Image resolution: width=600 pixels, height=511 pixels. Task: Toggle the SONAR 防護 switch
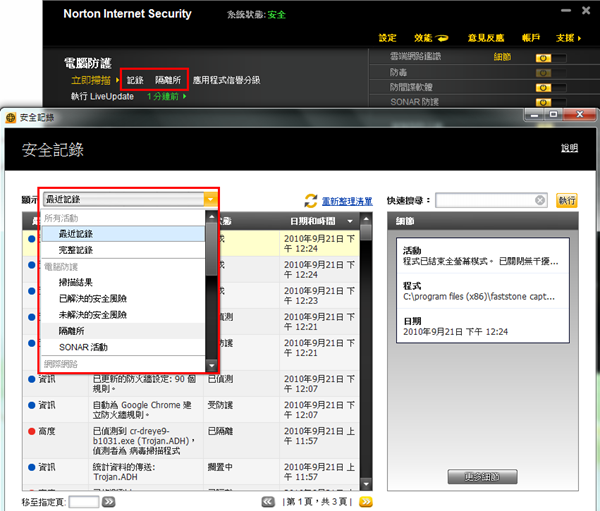coord(550,102)
